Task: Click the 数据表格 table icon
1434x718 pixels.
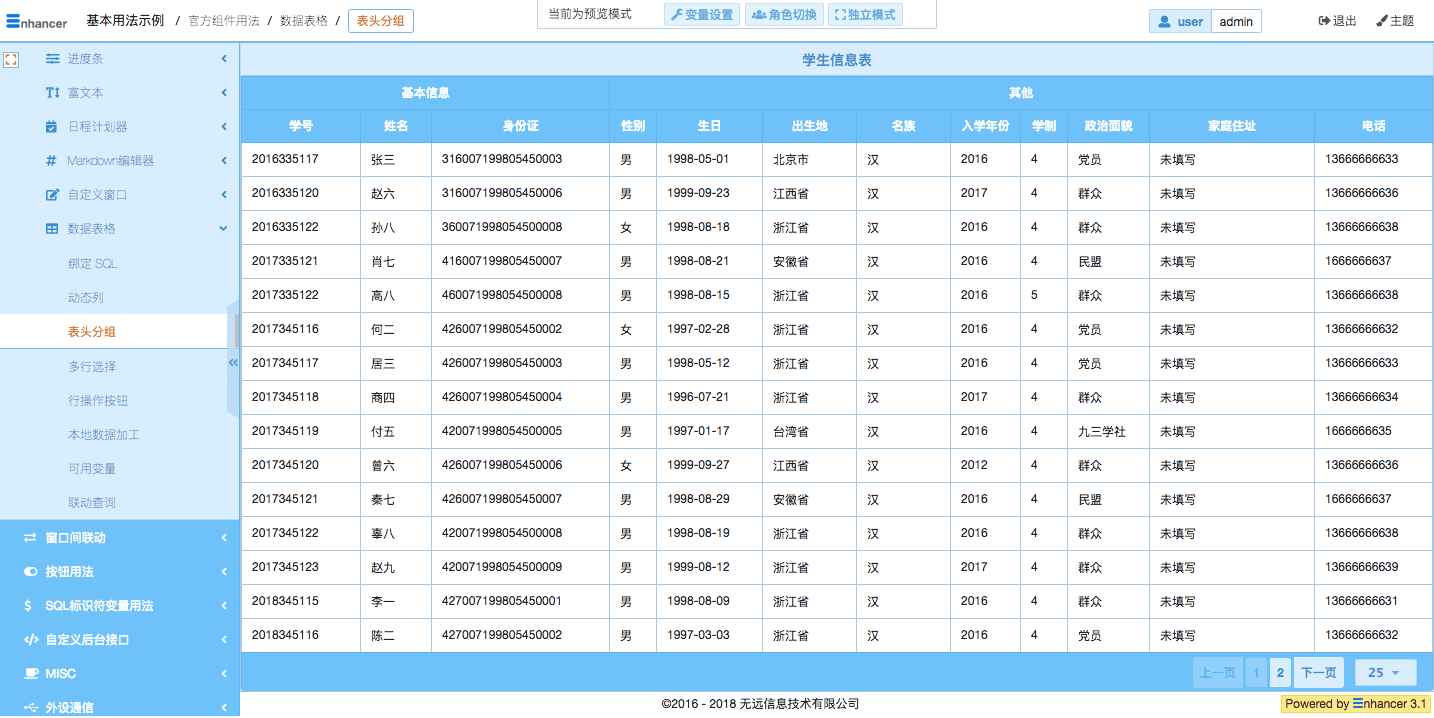Action: 52,229
